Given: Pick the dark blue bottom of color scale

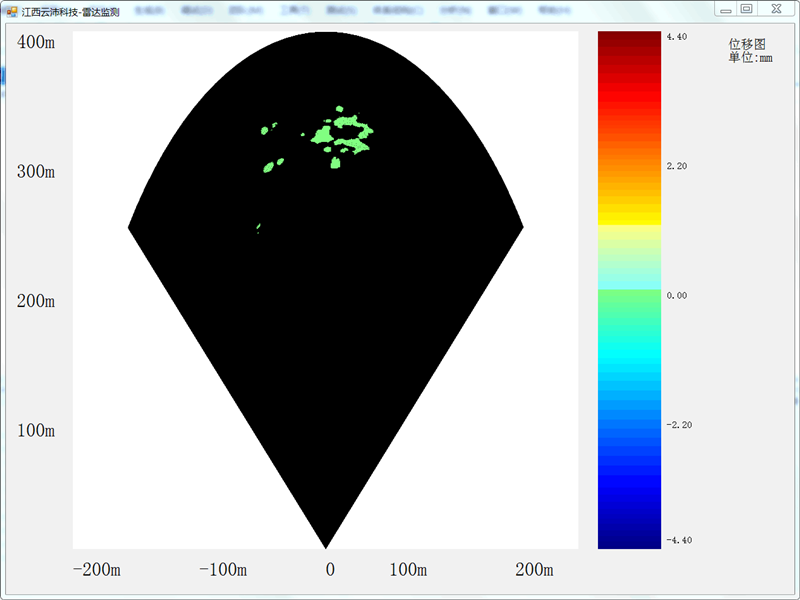Looking at the screenshot, I should 629,540.
